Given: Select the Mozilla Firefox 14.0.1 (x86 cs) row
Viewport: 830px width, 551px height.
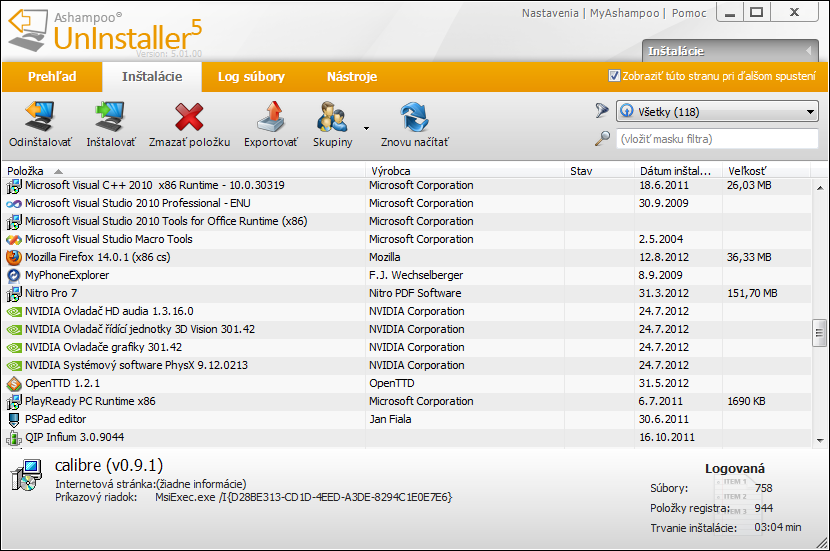Looking at the screenshot, I should click(x=407, y=257).
